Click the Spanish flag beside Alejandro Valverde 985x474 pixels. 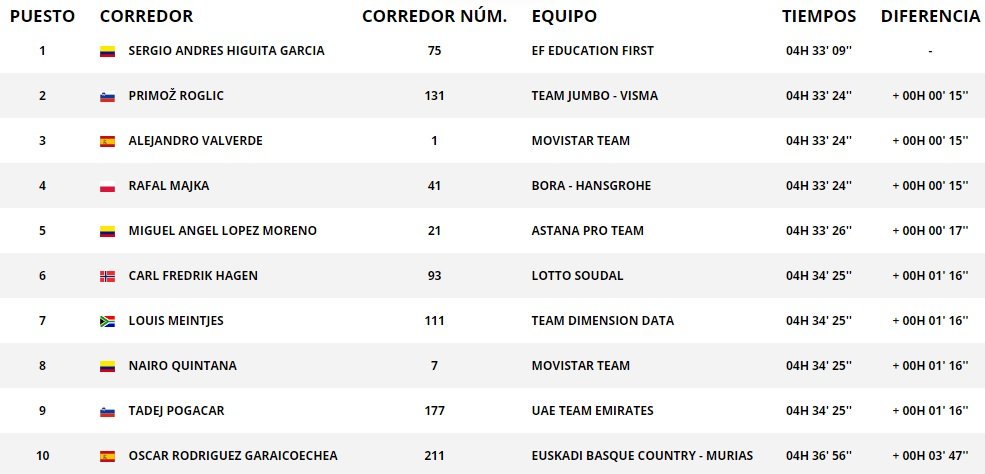point(107,141)
